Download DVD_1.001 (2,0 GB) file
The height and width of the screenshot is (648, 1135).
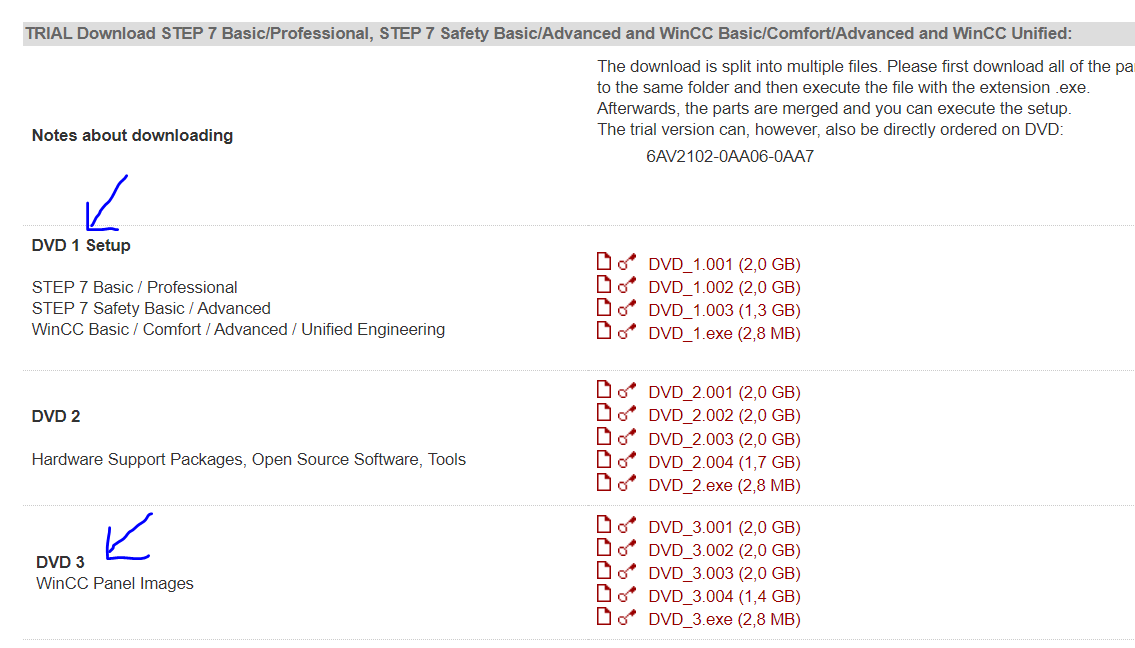[x=724, y=265]
